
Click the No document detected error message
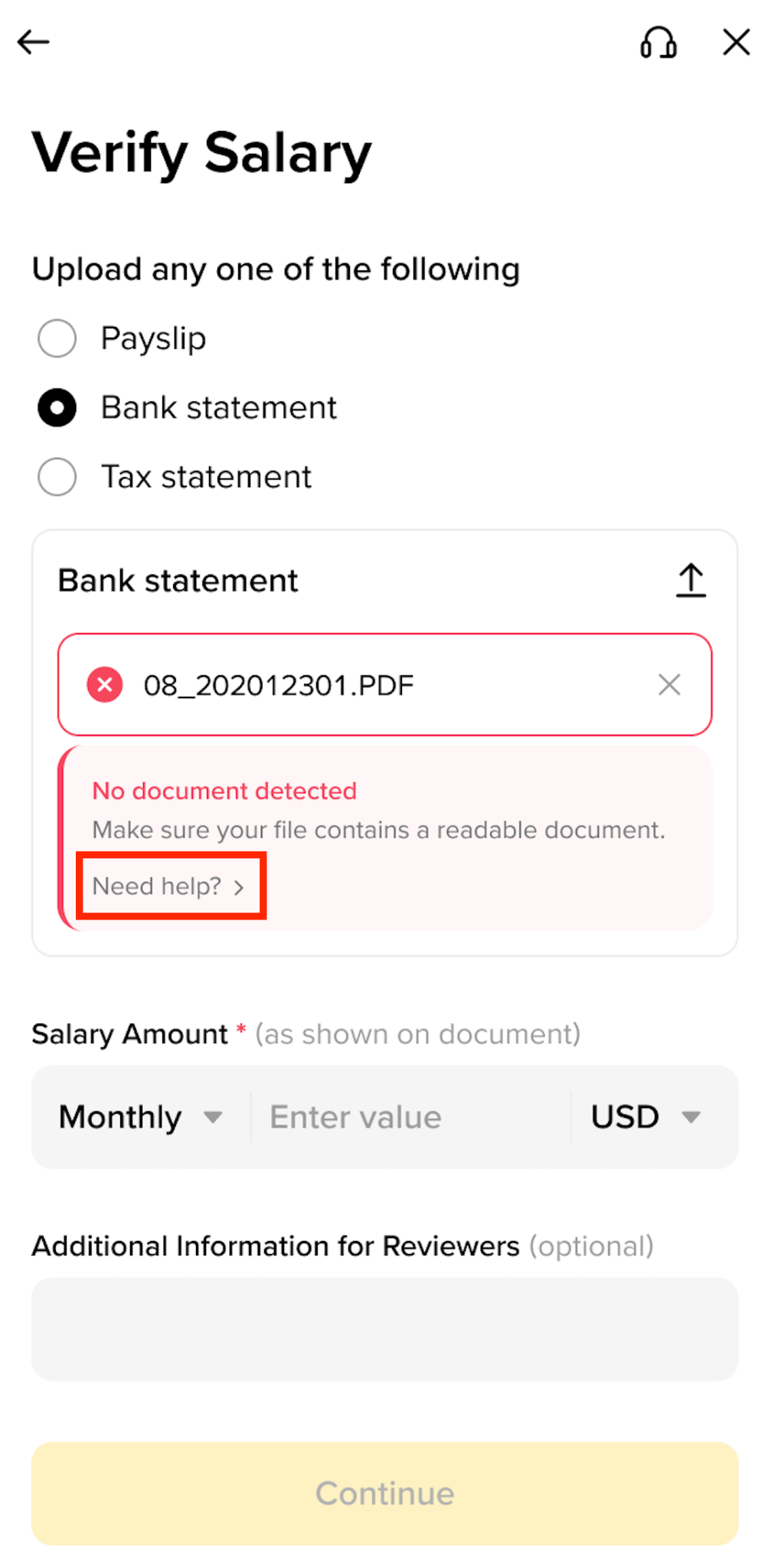[x=224, y=791]
